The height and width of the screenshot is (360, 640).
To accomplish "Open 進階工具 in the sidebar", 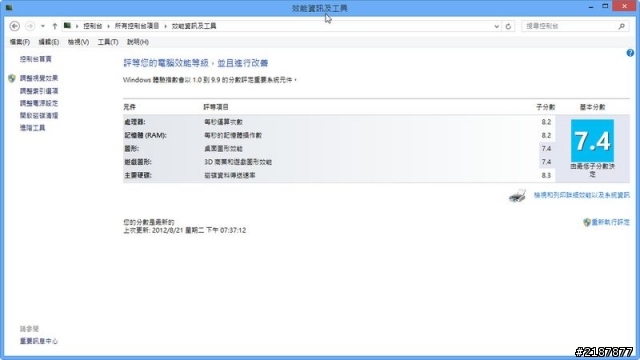I will tap(32, 128).
